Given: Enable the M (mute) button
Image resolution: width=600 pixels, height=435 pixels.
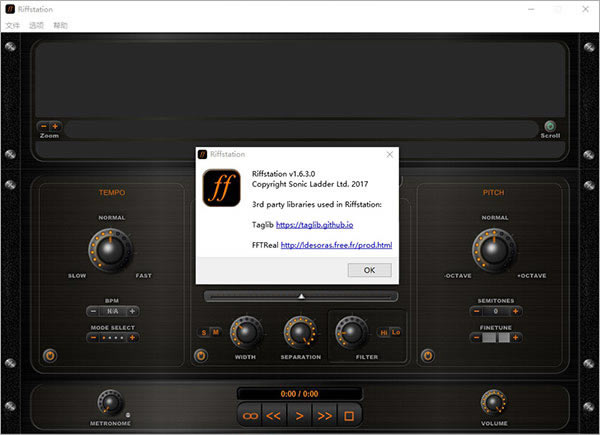Looking at the screenshot, I should pos(215,332).
